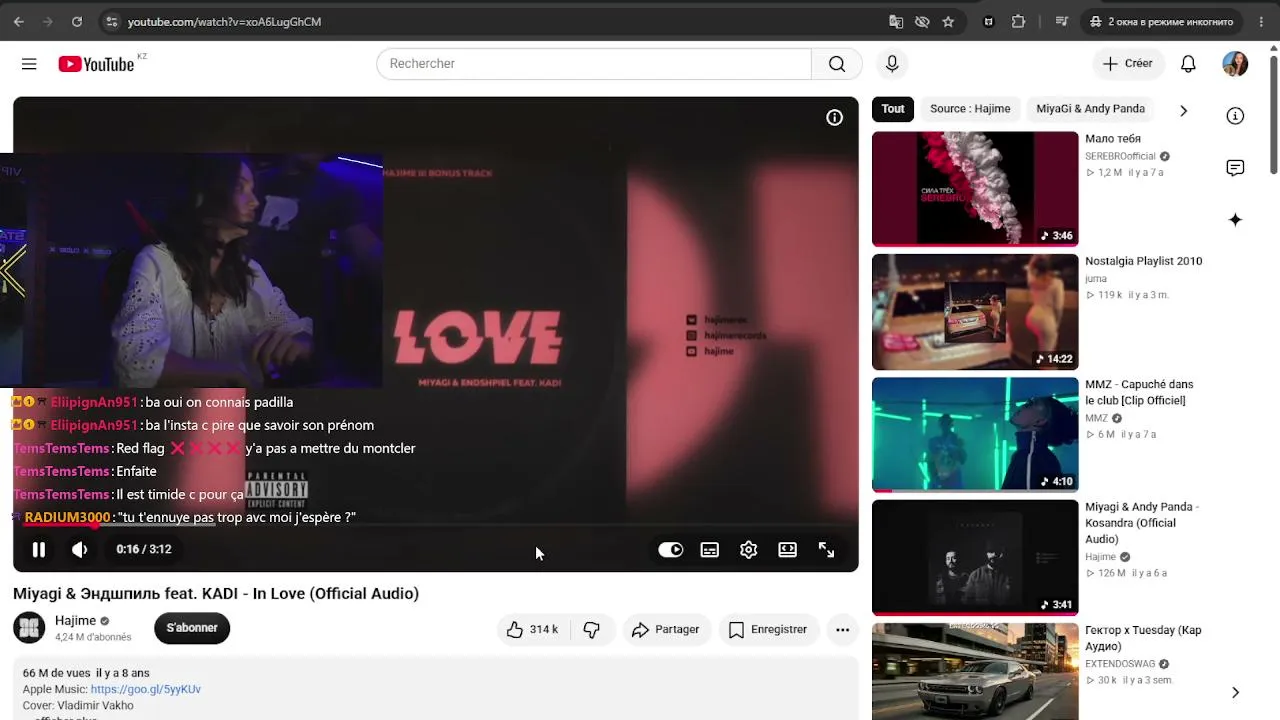This screenshot has width=1280, height=720.
Task: Click the 66 M de vues text
Action: [x=57, y=673]
